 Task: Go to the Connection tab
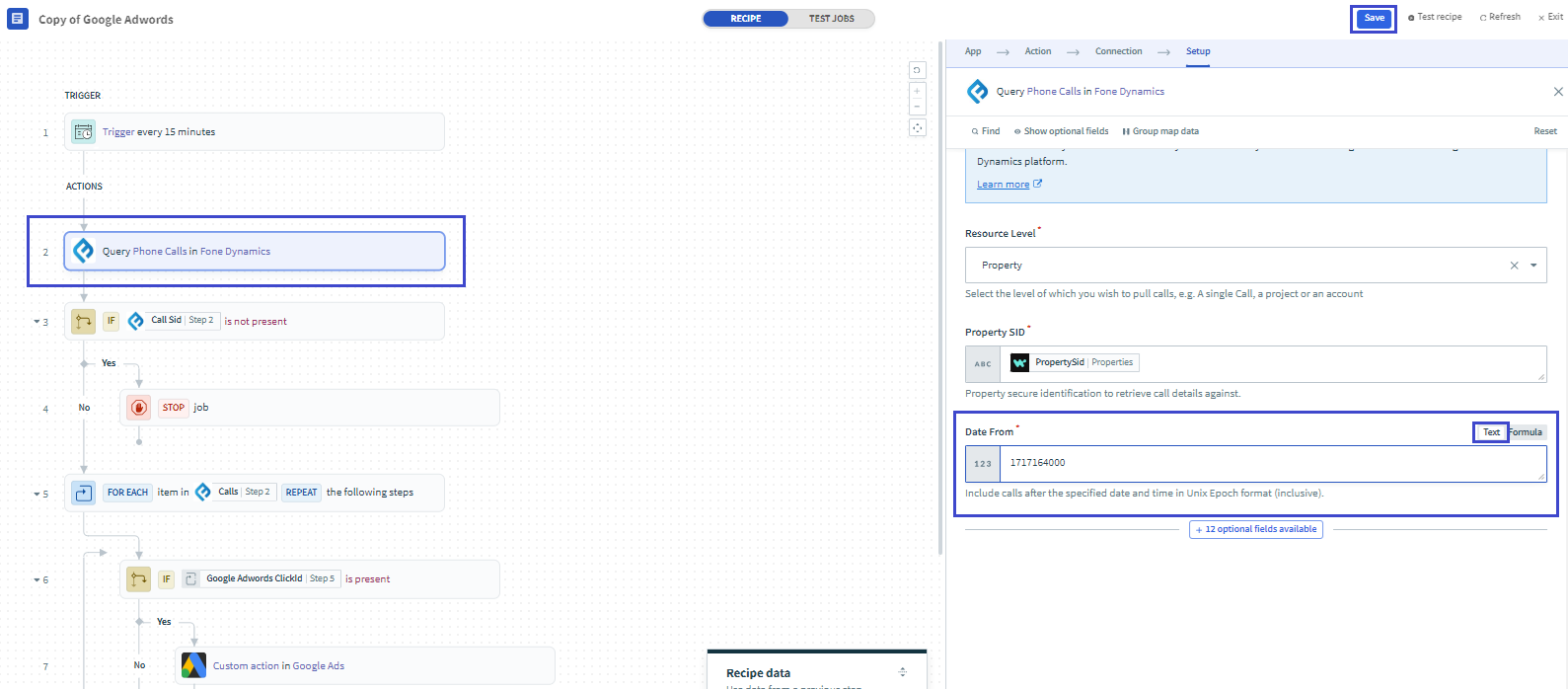1119,51
